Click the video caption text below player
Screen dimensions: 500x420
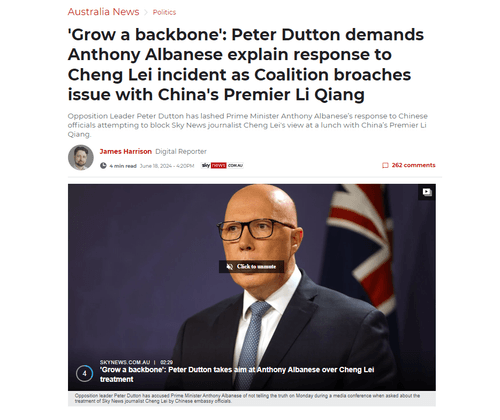coord(247,398)
